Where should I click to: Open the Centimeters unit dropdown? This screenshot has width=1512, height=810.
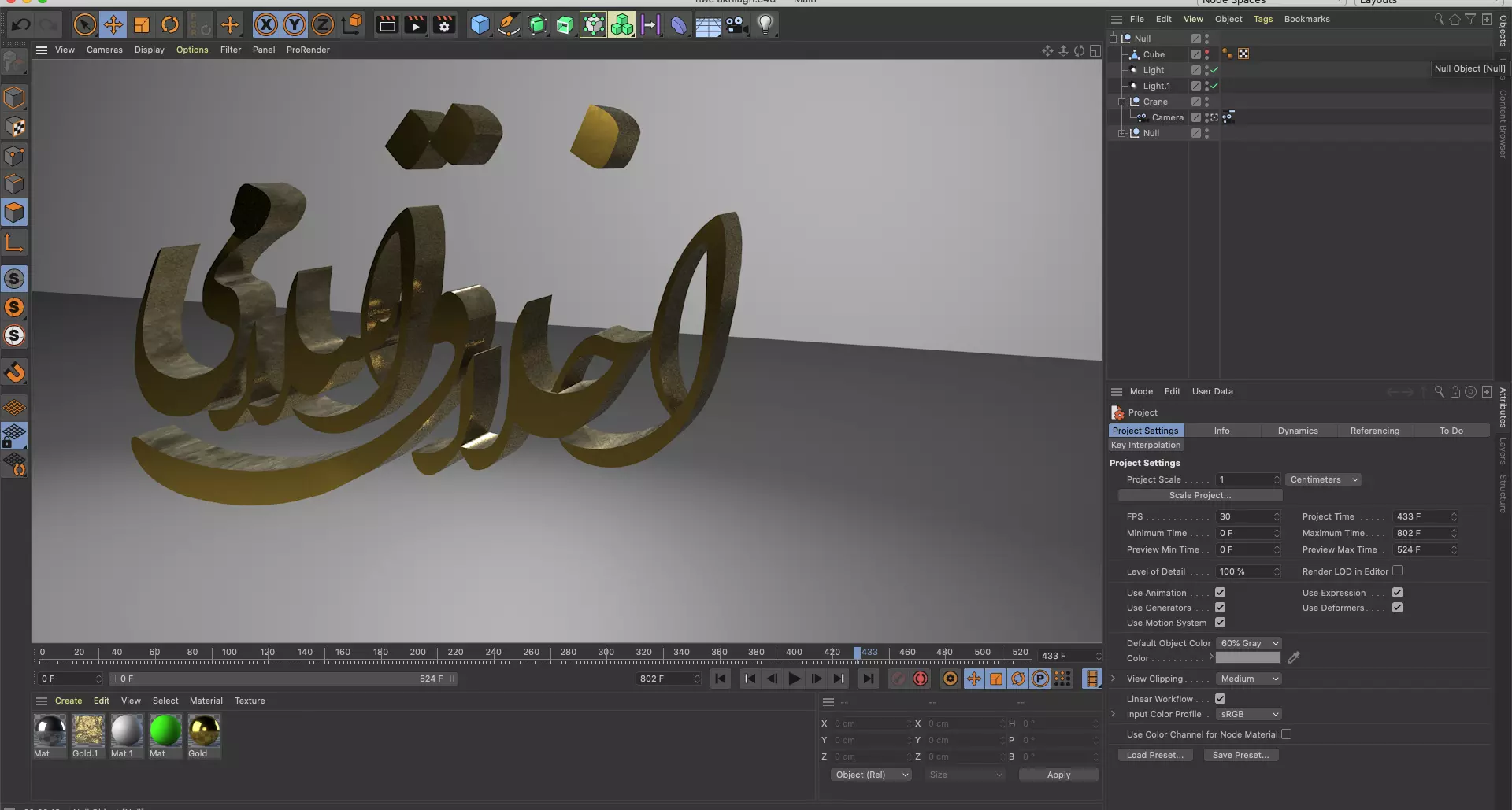1323,479
